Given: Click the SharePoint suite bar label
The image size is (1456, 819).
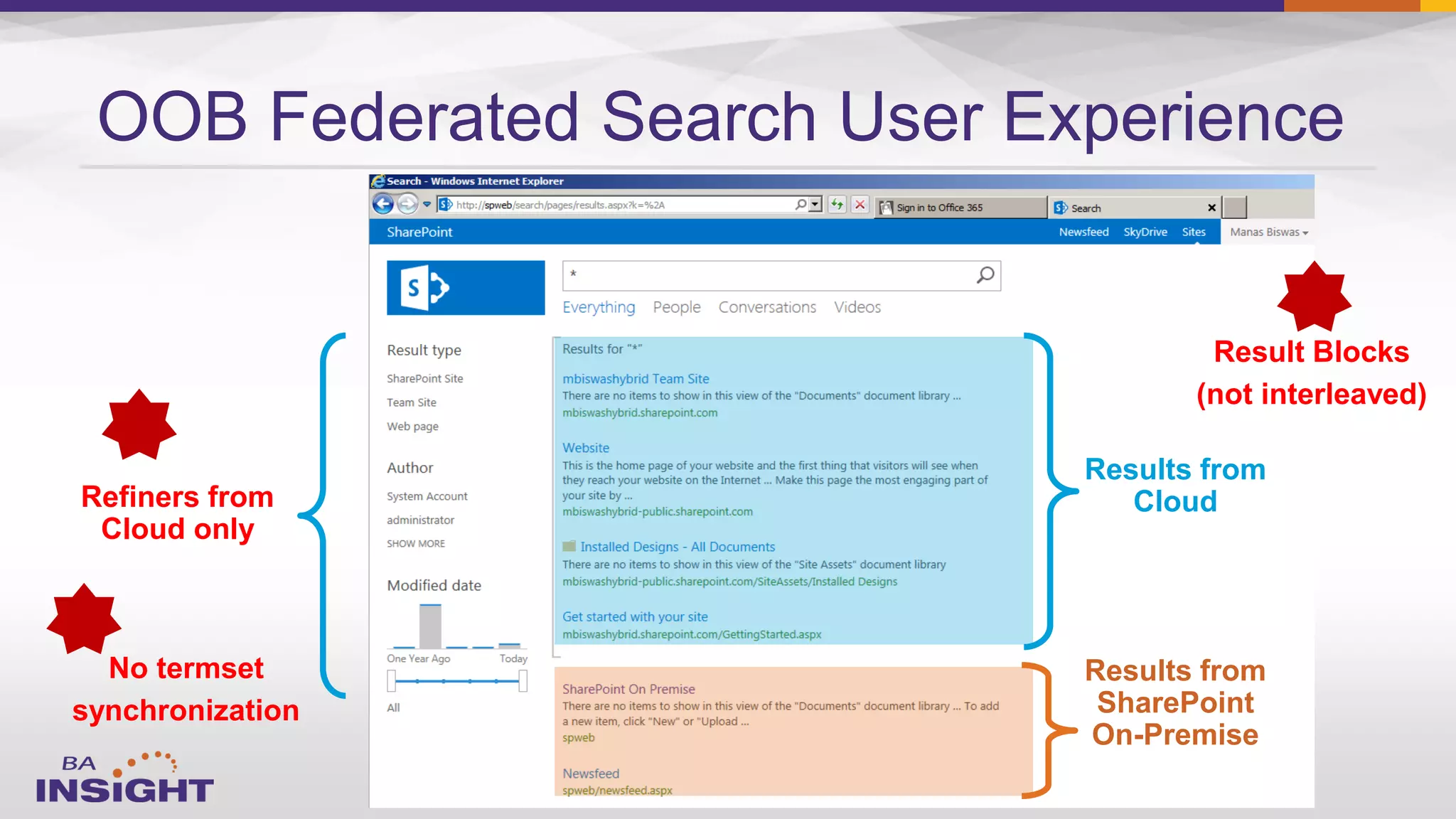Looking at the screenshot, I should pos(419,232).
